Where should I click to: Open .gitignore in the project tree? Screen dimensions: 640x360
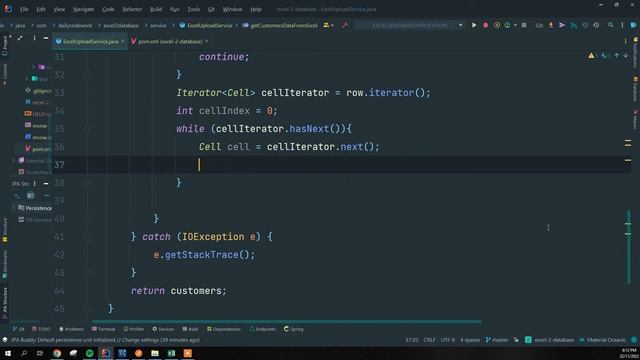point(38,91)
